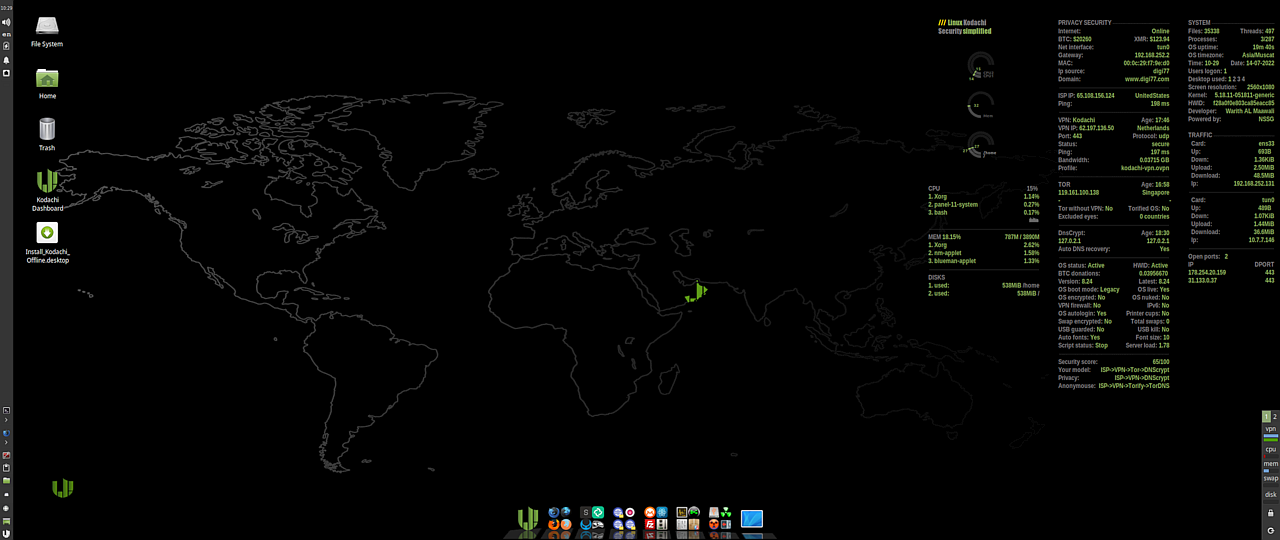
Task: Open the green Session messenger dock icon
Action: (598, 512)
